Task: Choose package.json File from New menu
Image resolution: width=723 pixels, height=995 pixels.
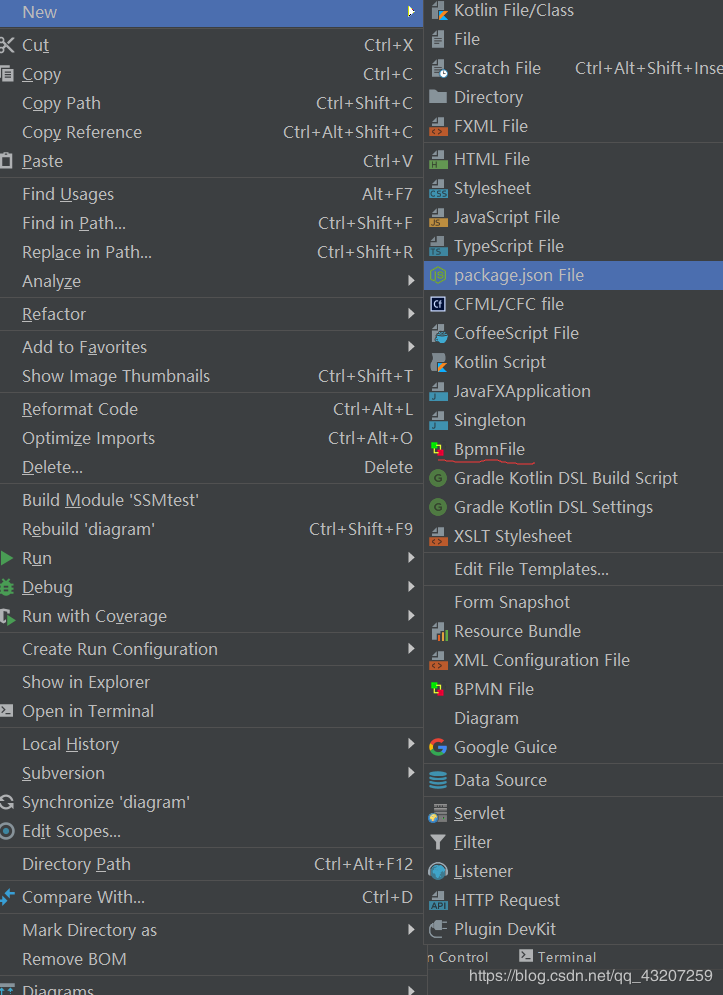Action: (x=518, y=275)
